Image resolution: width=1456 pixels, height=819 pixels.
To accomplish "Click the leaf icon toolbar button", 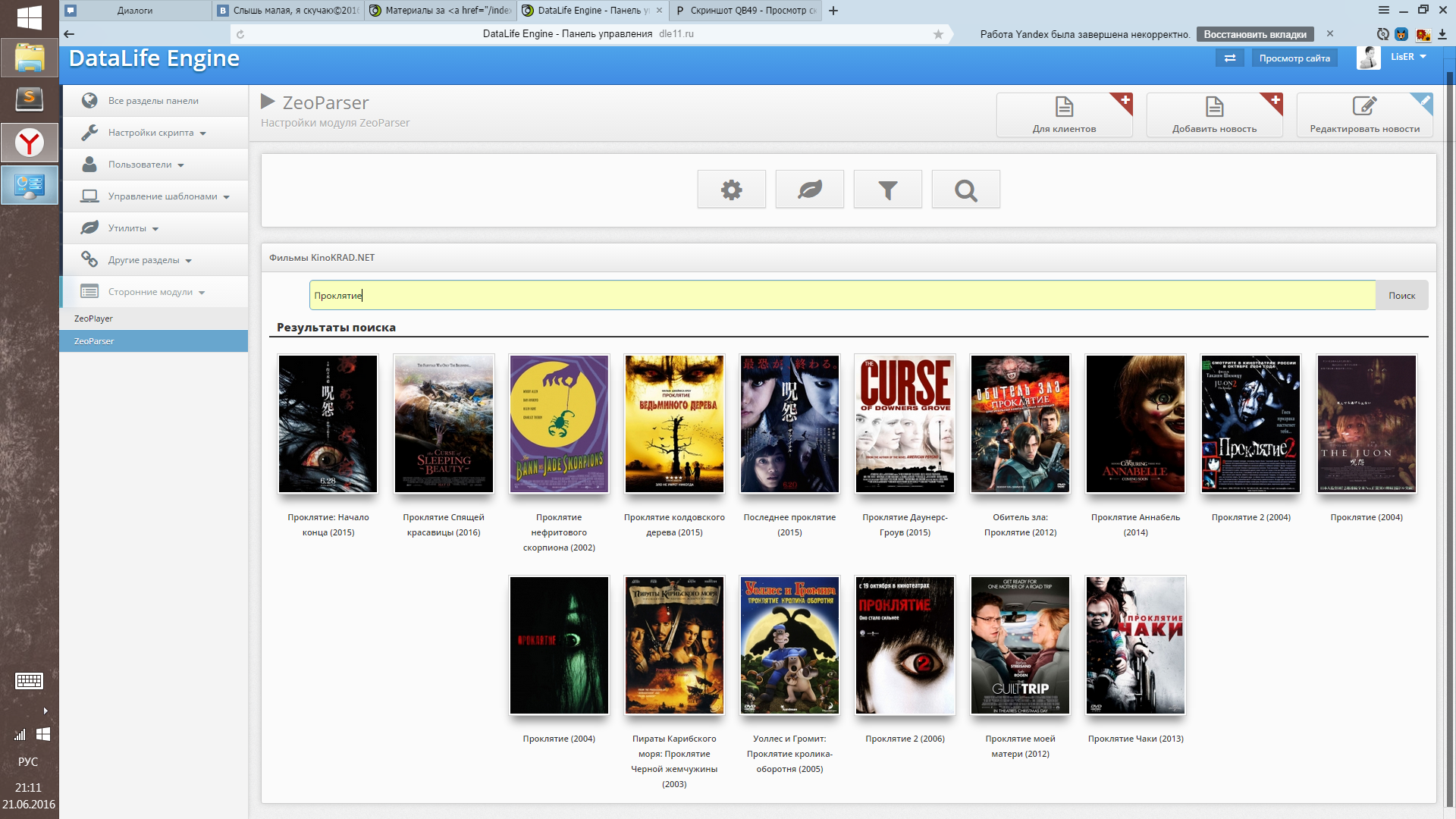I will [x=809, y=190].
